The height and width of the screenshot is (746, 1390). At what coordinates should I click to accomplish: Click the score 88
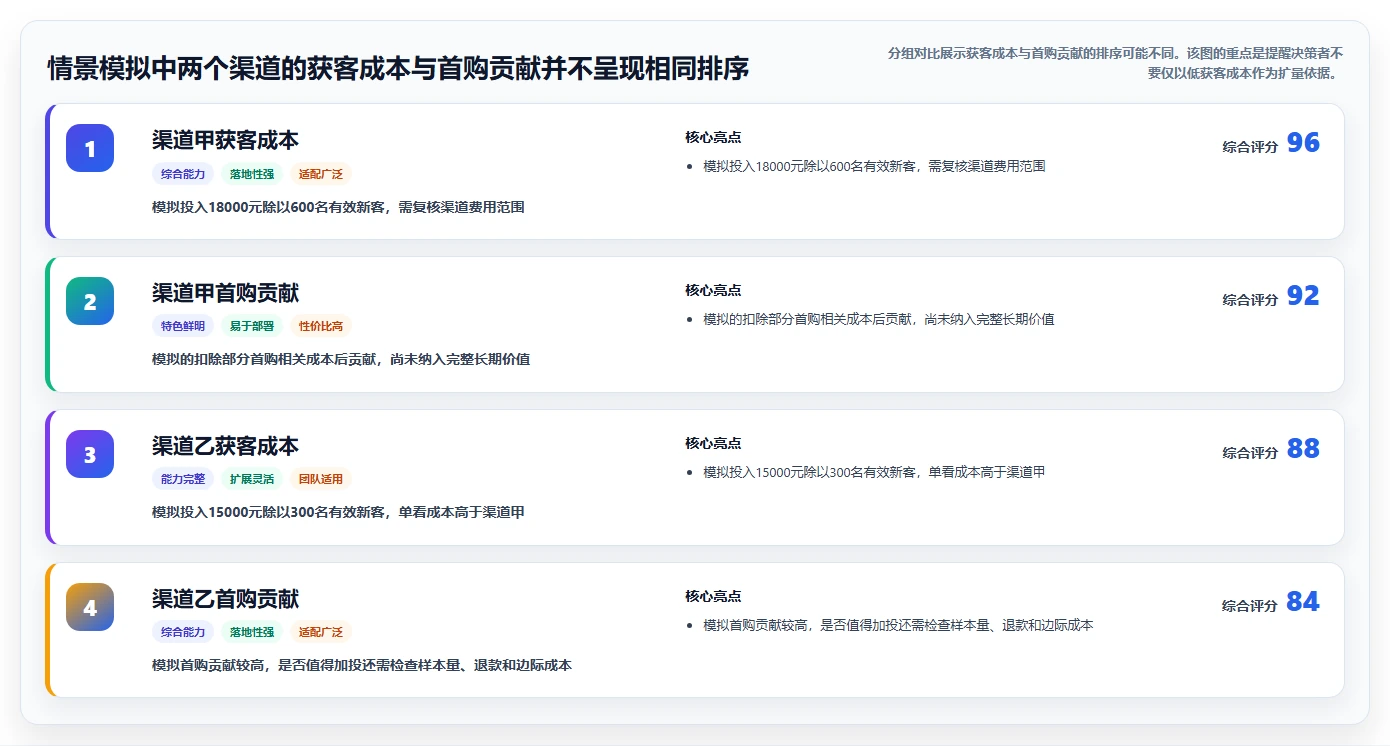point(1303,449)
